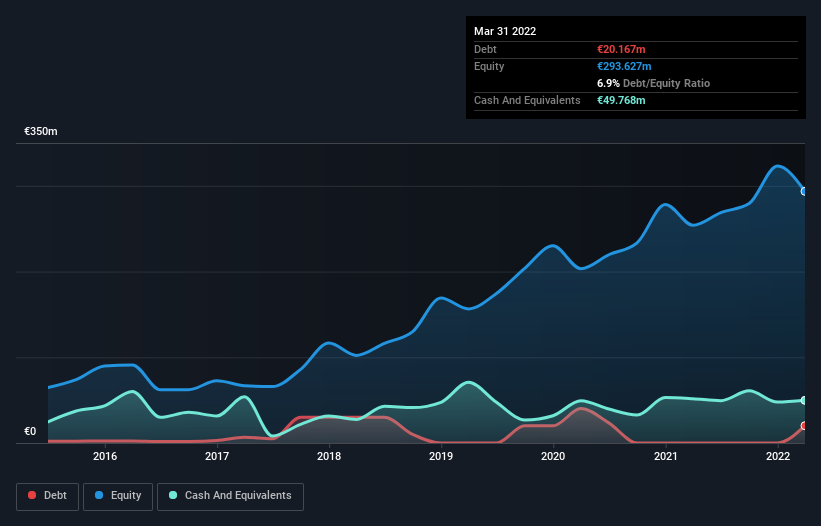The height and width of the screenshot is (526, 821).
Task: Select the Equity endpoint marker on chart
Action: coord(804,192)
